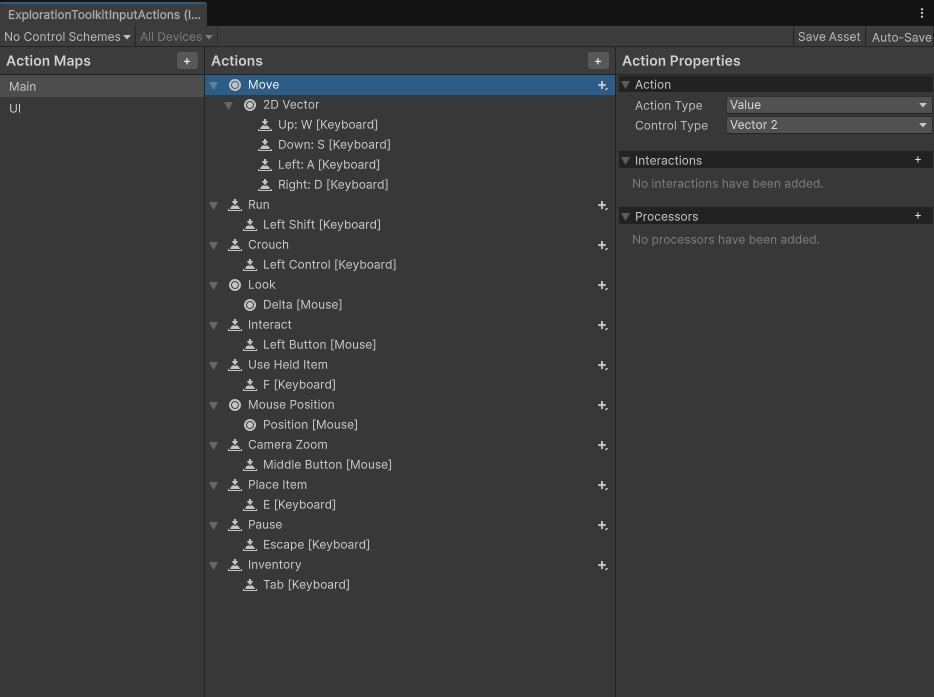Click the plus icon to add an Interaction
Image resolution: width=934 pixels, height=697 pixels.
pos(917,160)
